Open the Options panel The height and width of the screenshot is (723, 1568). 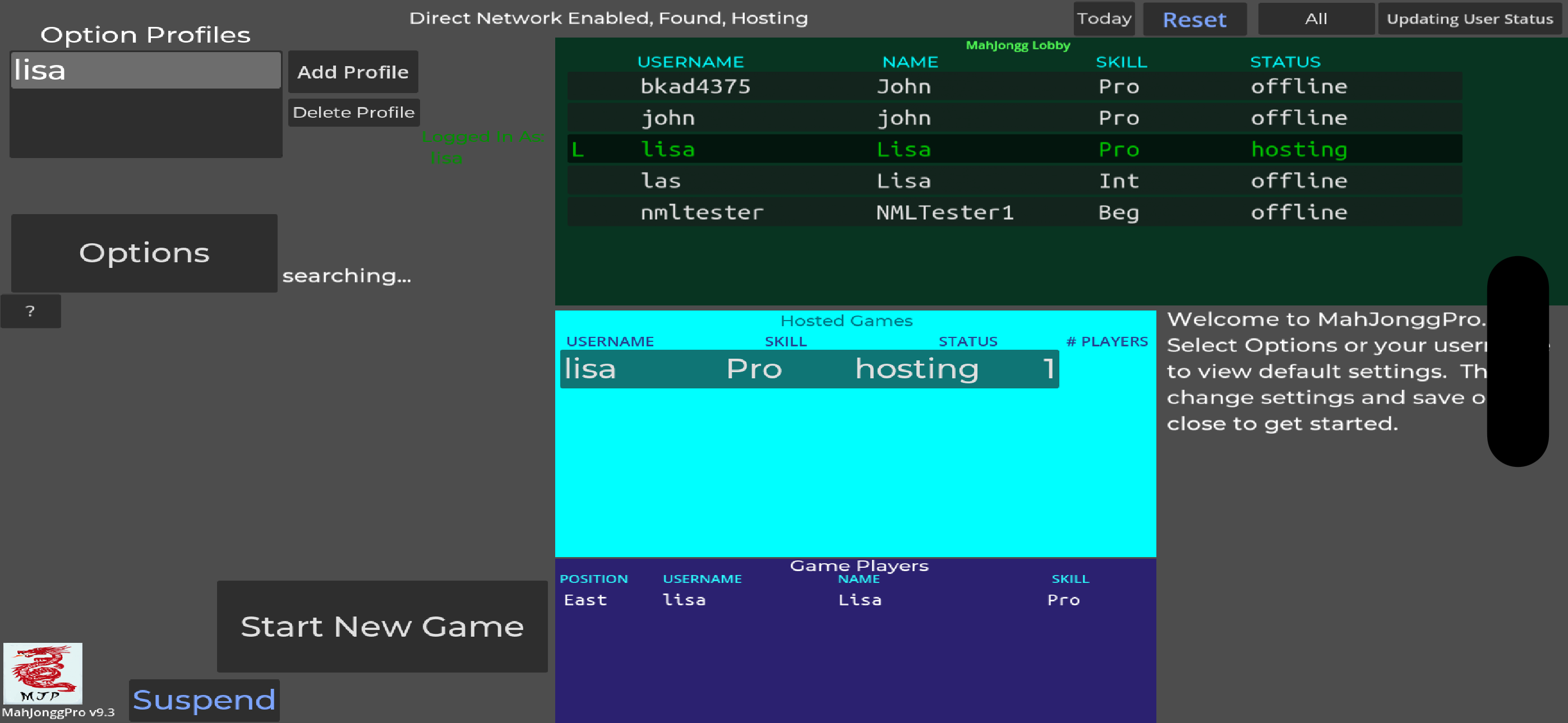coord(144,253)
